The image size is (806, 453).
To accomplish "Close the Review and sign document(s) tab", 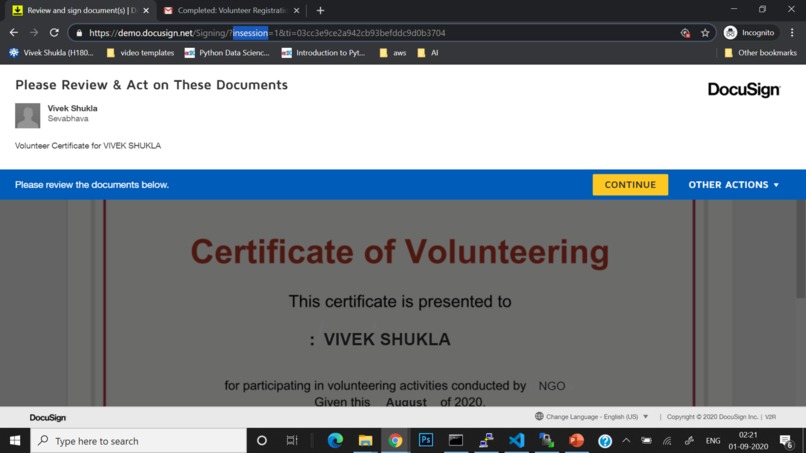I will pyautogui.click(x=146, y=10).
